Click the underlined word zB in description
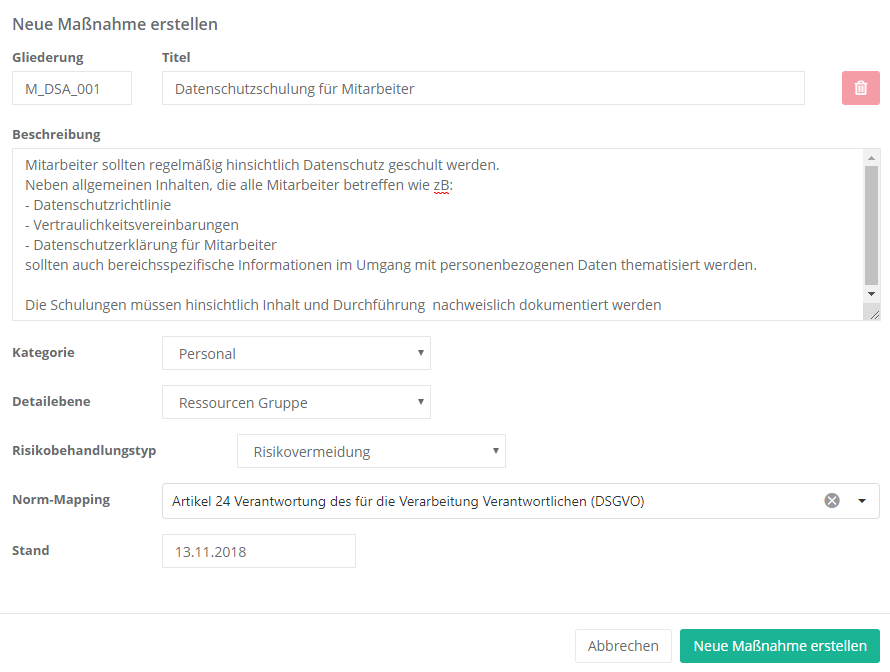Screen dimensions: 890x672 [442, 185]
